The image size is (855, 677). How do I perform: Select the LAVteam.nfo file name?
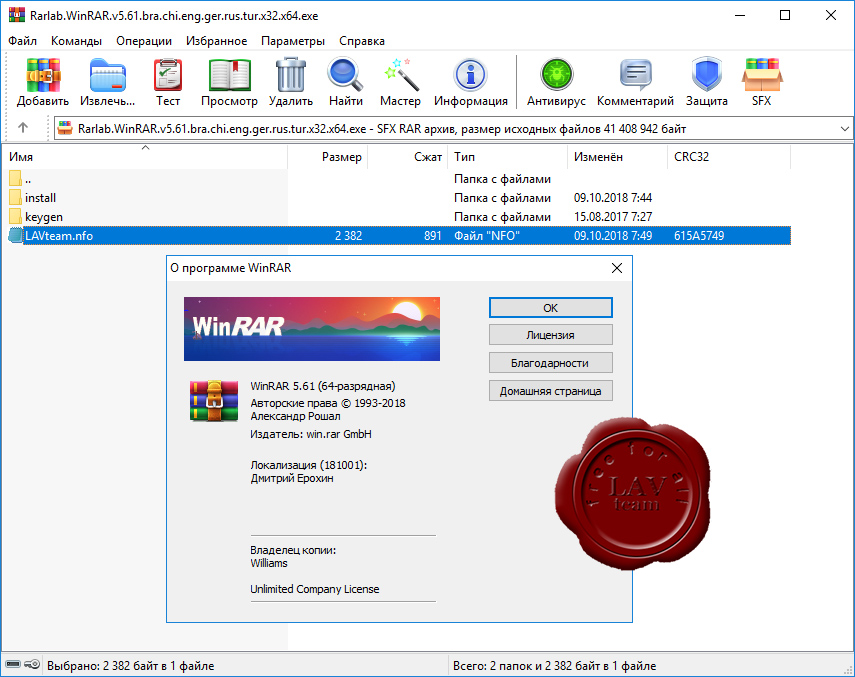(x=59, y=236)
